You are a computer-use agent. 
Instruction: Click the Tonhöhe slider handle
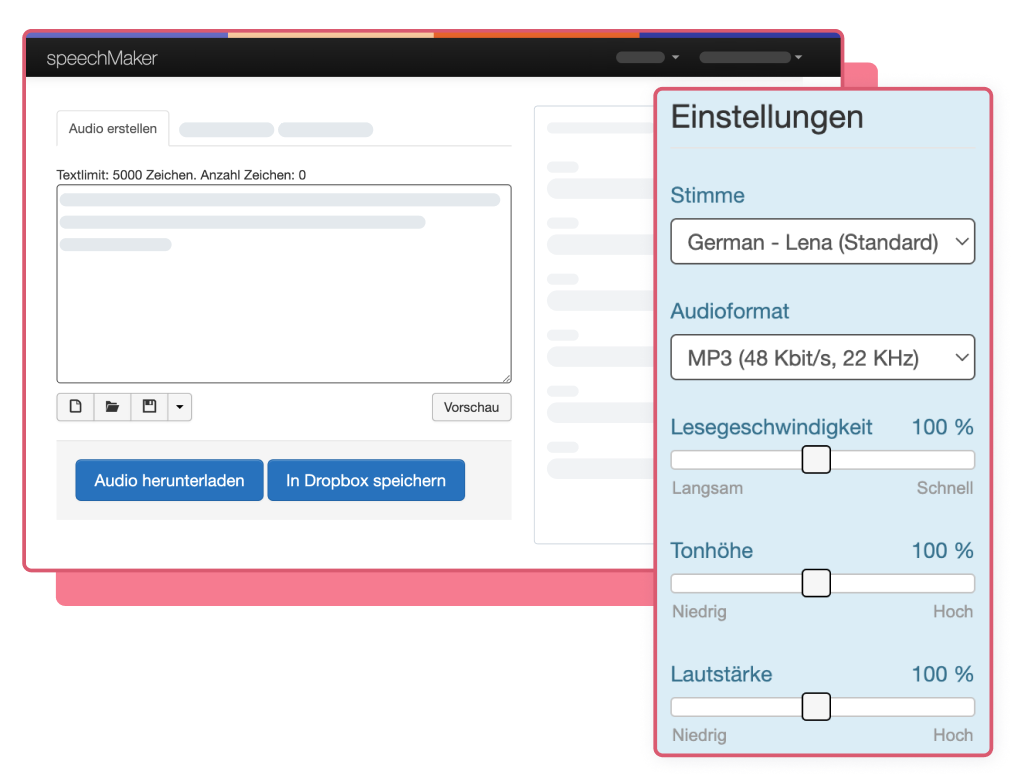click(817, 583)
